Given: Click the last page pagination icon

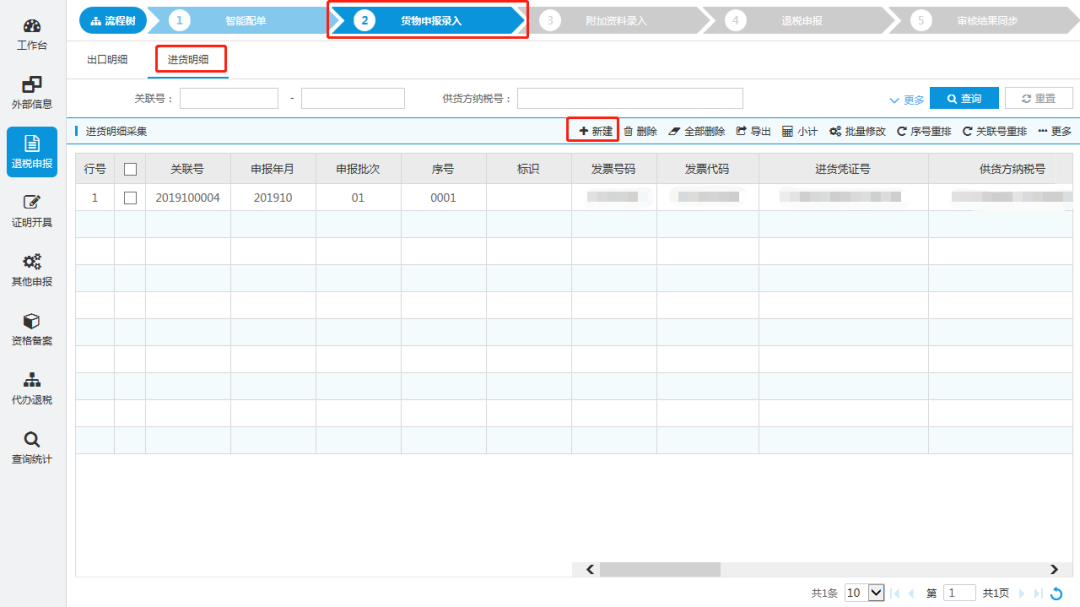Looking at the screenshot, I should click(x=1038, y=593).
